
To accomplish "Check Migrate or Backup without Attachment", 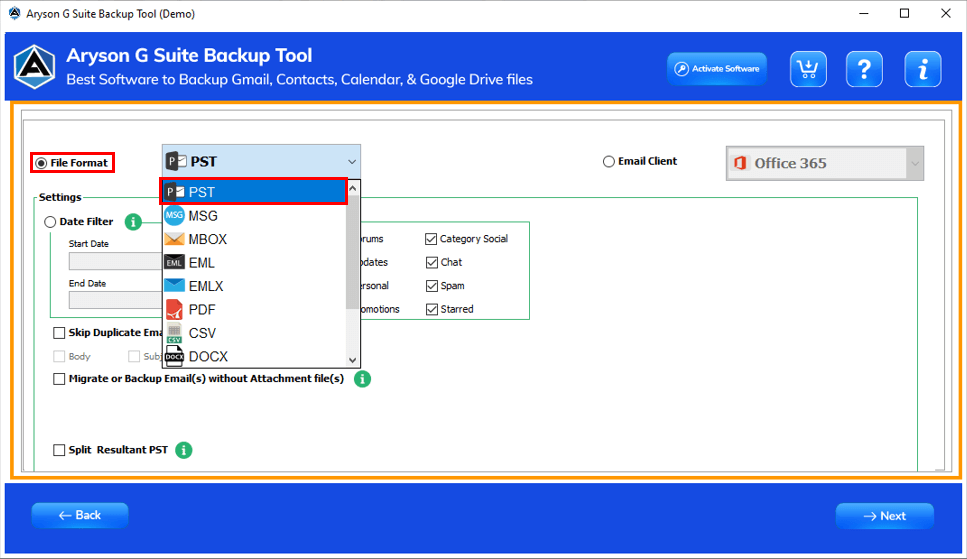I will pyautogui.click(x=59, y=379).
